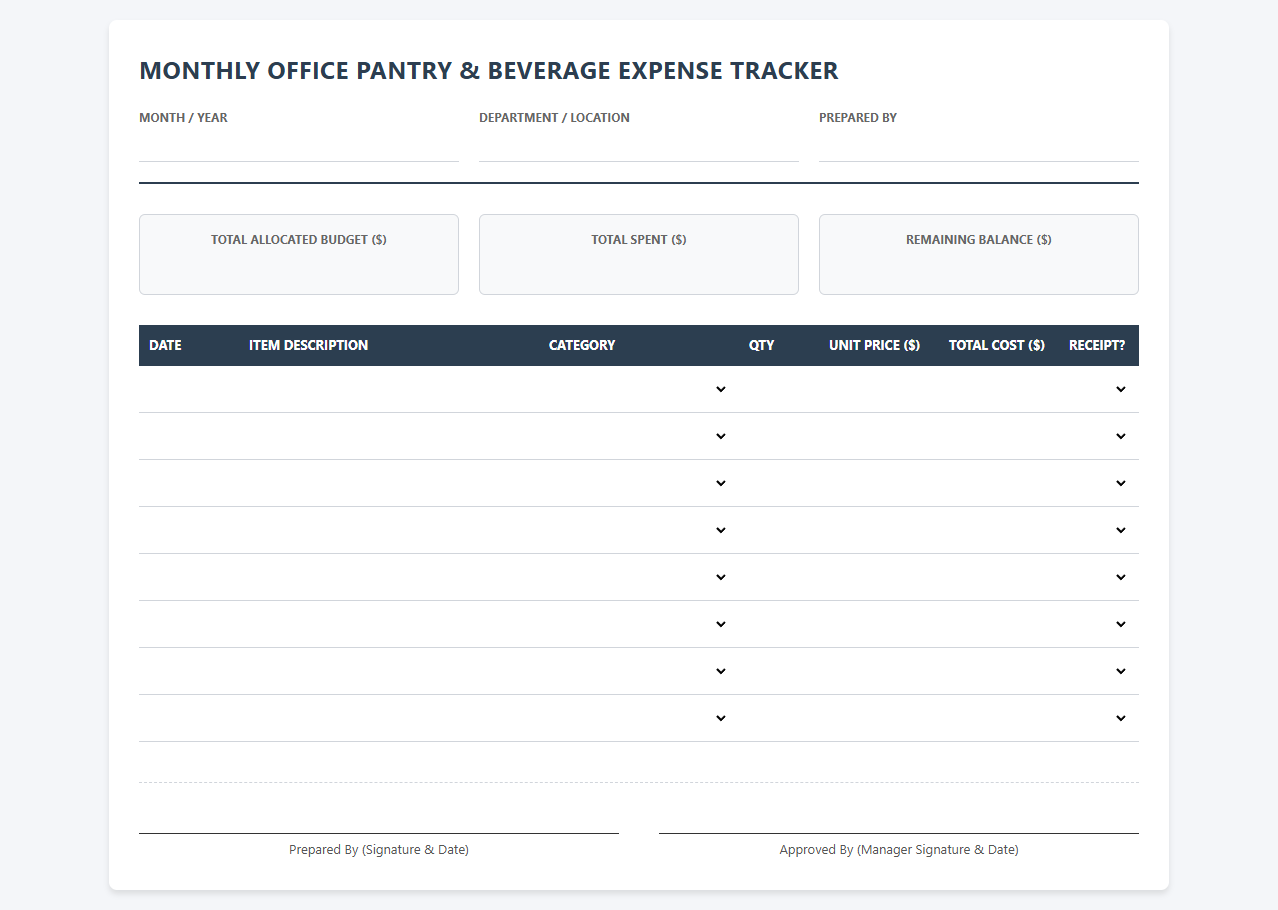Image resolution: width=1278 pixels, height=910 pixels.
Task: Select the Total Cost ($) cell in the first row
Action: tap(999, 389)
